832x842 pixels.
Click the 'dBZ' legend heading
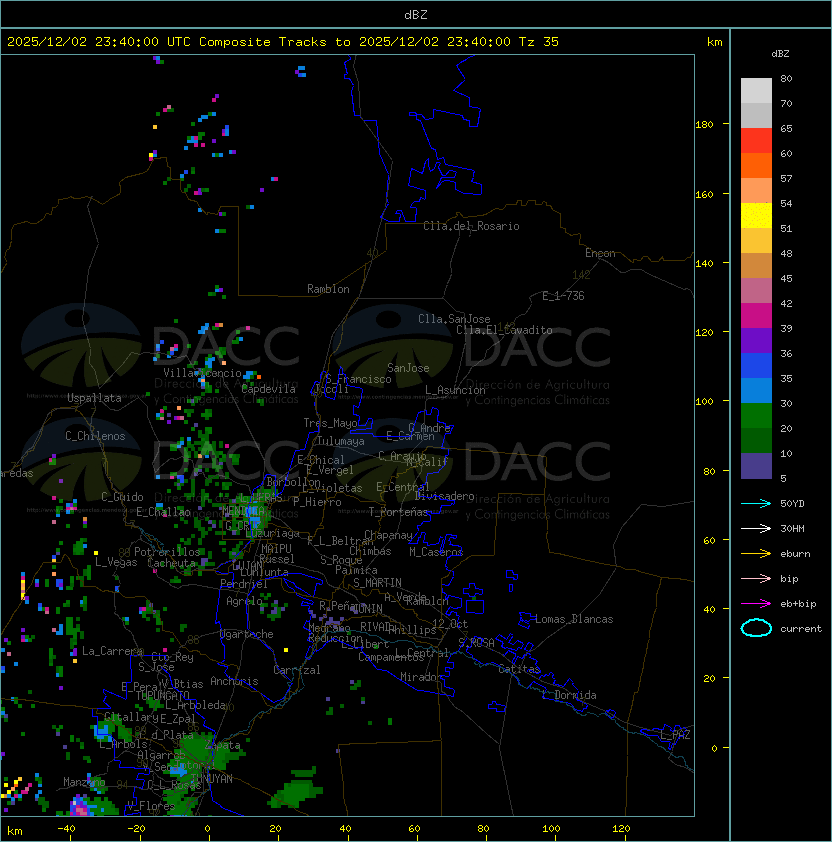tap(780, 54)
